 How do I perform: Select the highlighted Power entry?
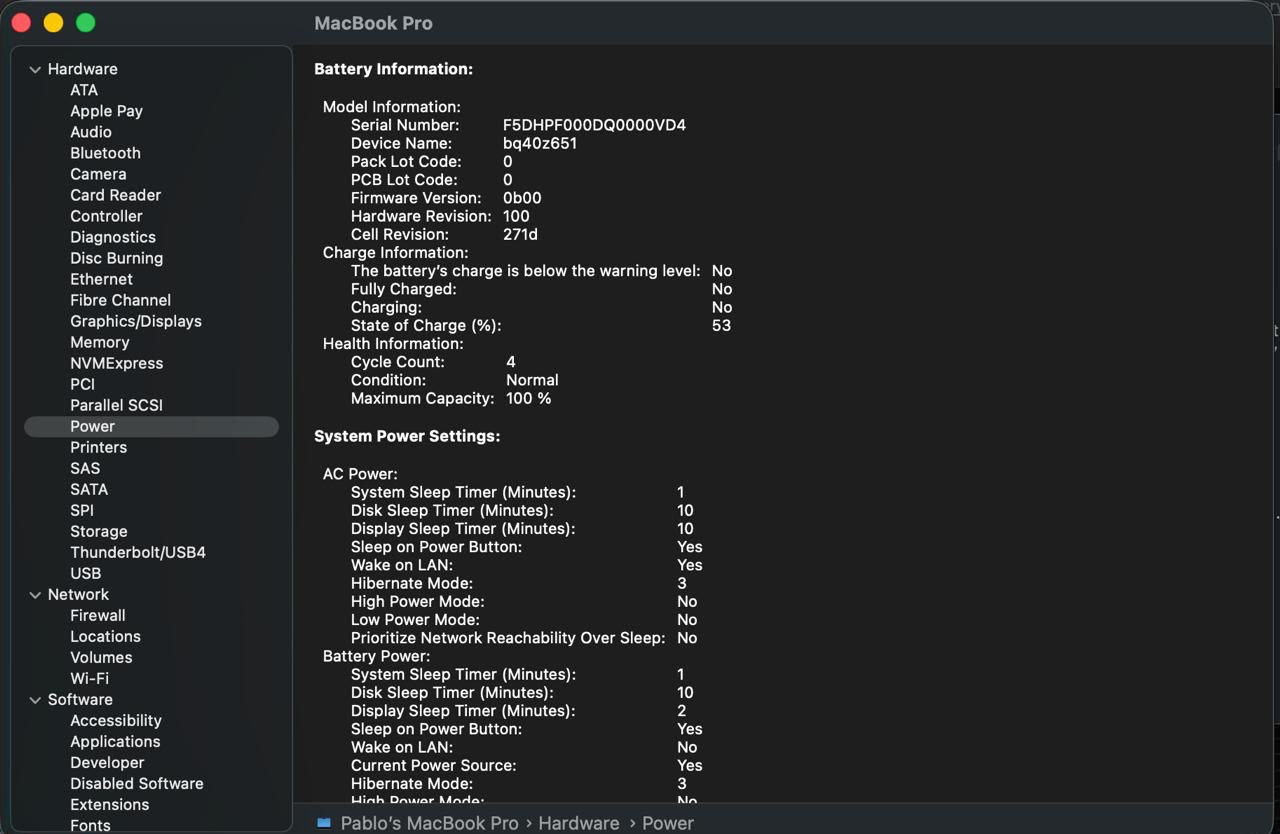pyautogui.click(x=151, y=426)
